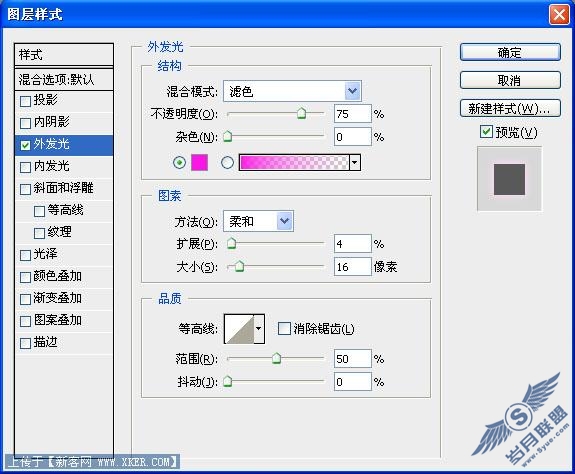Enable the 纹理 texture sub-option checkbox
575x474 pixels.
pyautogui.click(x=39, y=233)
